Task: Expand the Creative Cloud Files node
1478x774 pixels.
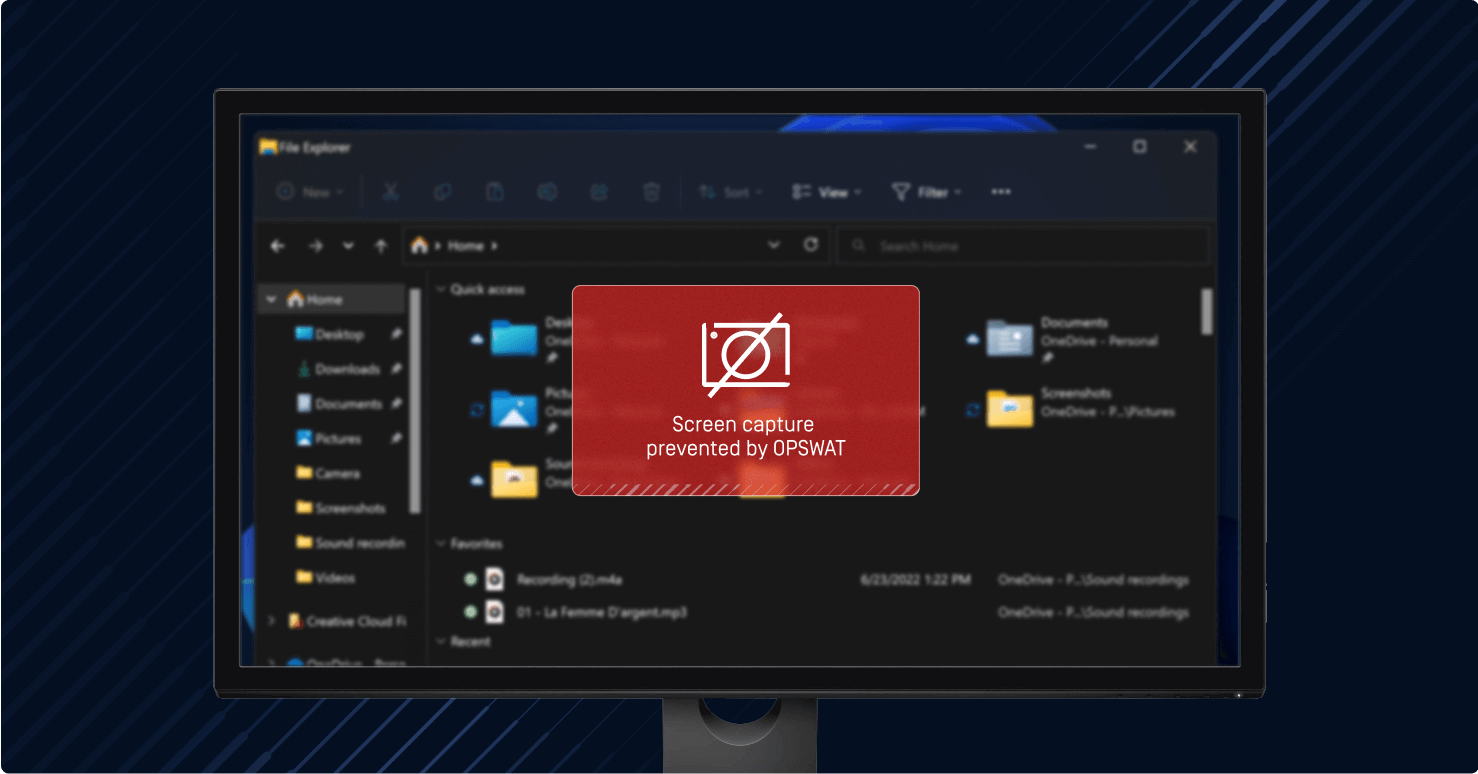Action: [272, 621]
